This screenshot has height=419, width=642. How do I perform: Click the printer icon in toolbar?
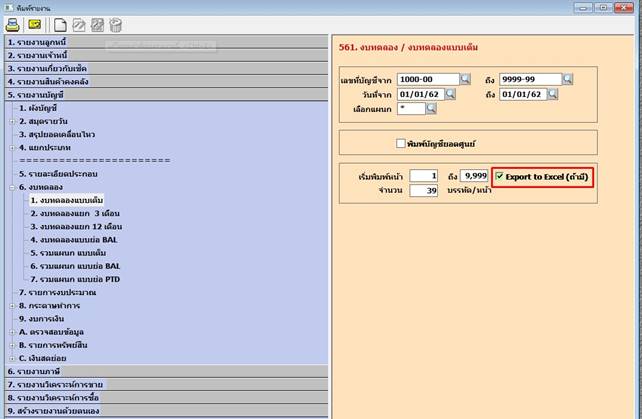point(12,25)
